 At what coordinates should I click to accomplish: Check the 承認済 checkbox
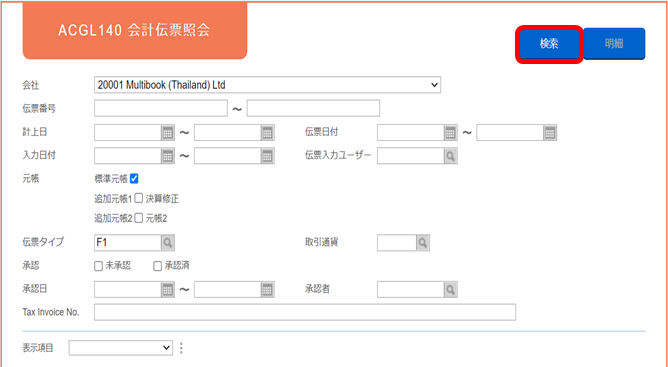[158, 266]
